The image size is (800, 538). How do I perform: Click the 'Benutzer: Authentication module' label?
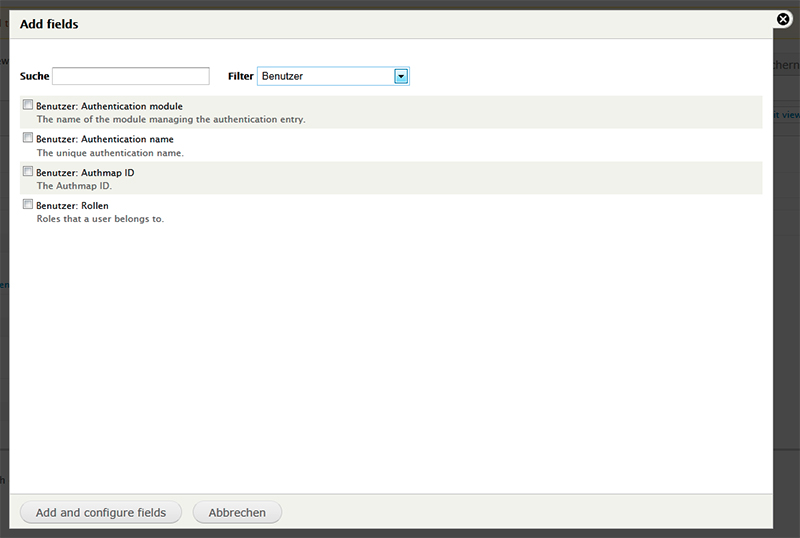coord(109,106)
